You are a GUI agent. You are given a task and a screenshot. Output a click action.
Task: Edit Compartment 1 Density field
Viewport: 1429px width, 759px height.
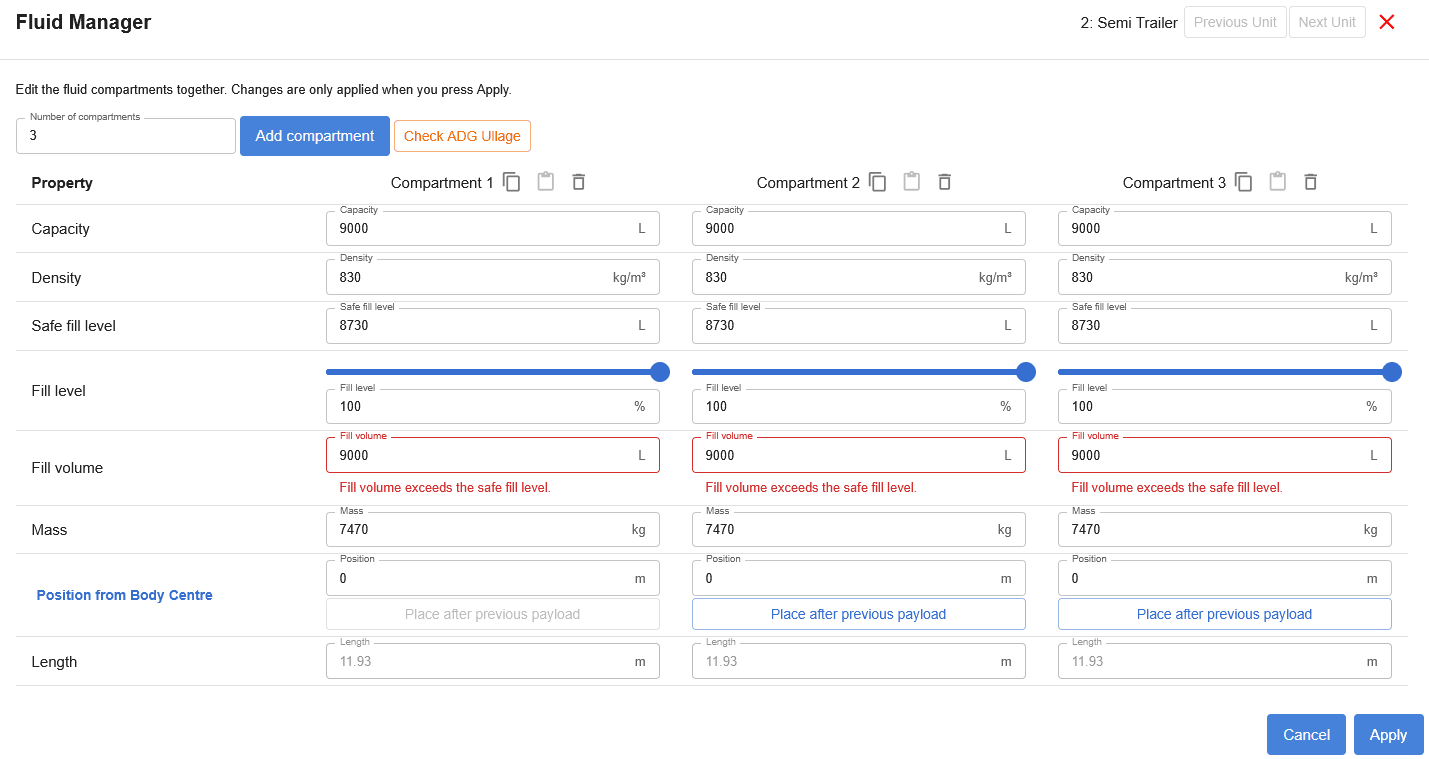tap(493, 277)
